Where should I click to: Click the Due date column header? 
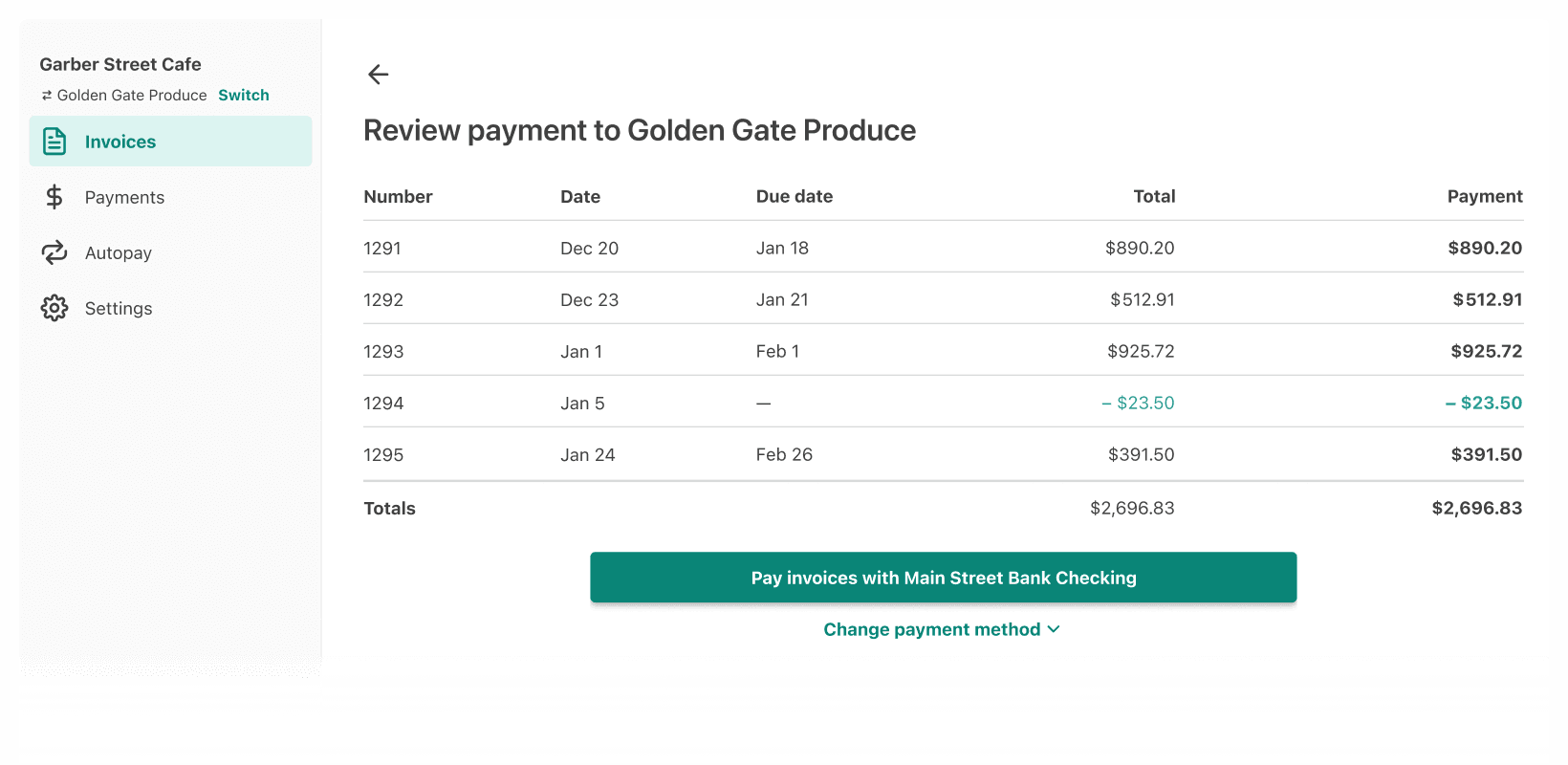[x=794, y=196]
